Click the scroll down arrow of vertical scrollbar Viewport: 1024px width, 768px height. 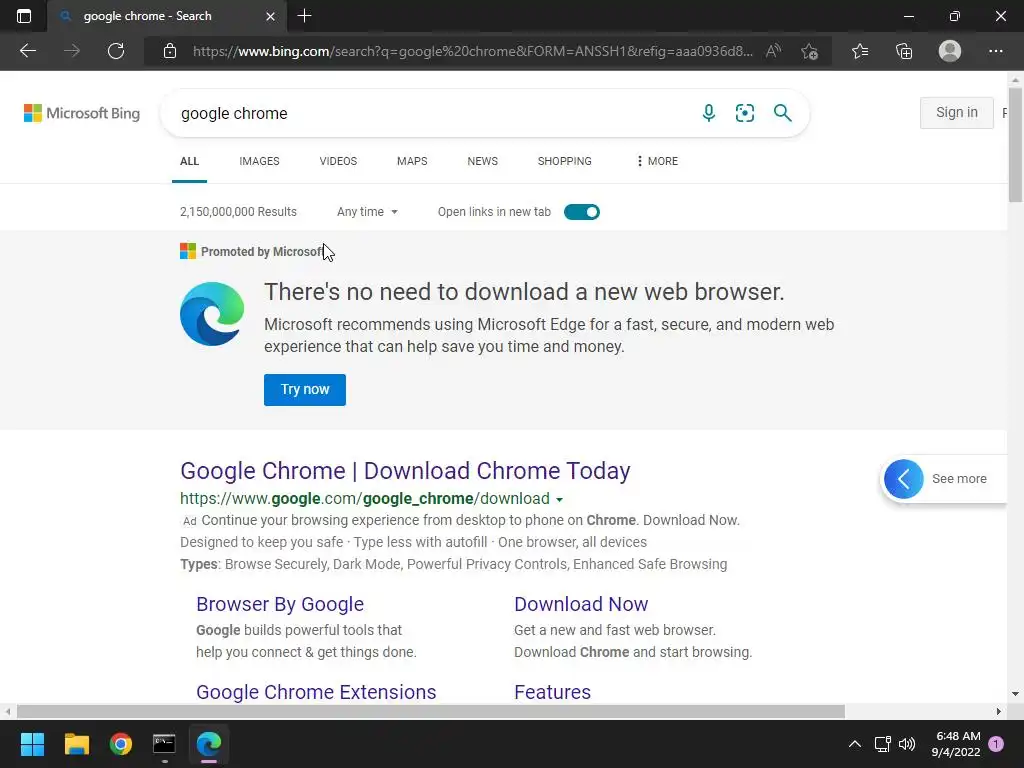pos(1015,694)
